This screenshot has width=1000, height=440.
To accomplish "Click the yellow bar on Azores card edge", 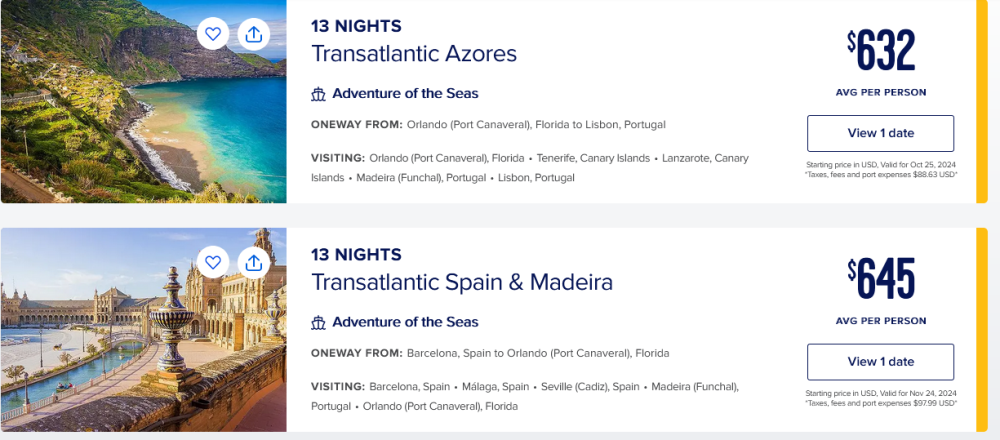I will 982,101.
